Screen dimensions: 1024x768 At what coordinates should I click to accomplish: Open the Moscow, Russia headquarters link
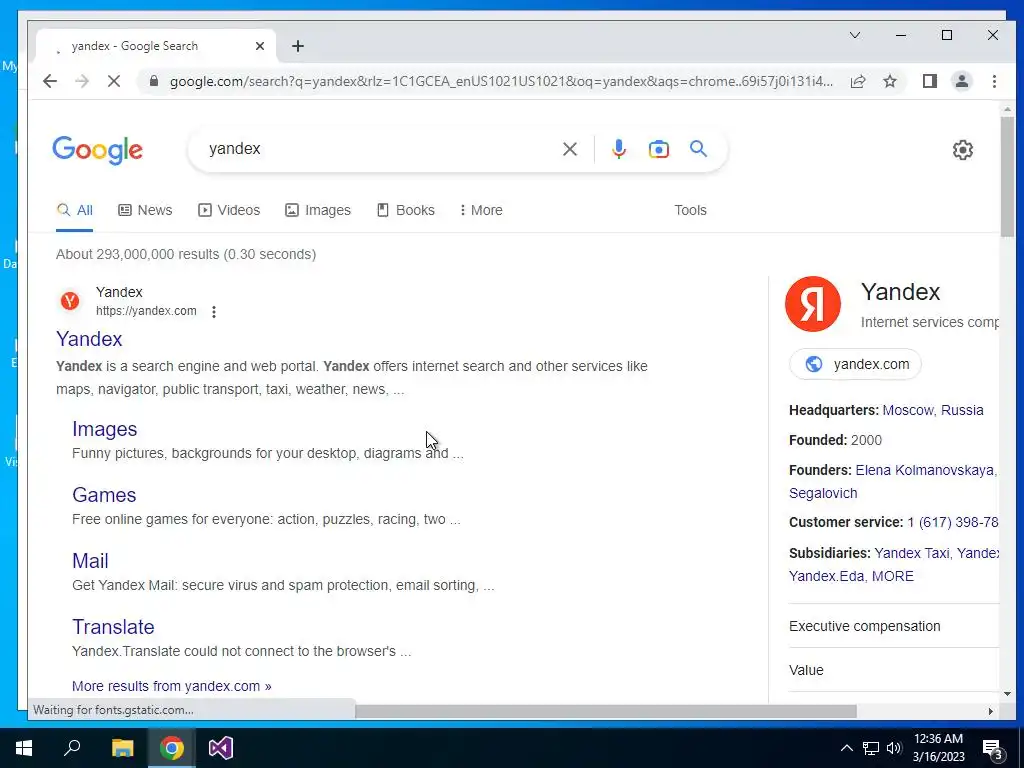[933, 410]
